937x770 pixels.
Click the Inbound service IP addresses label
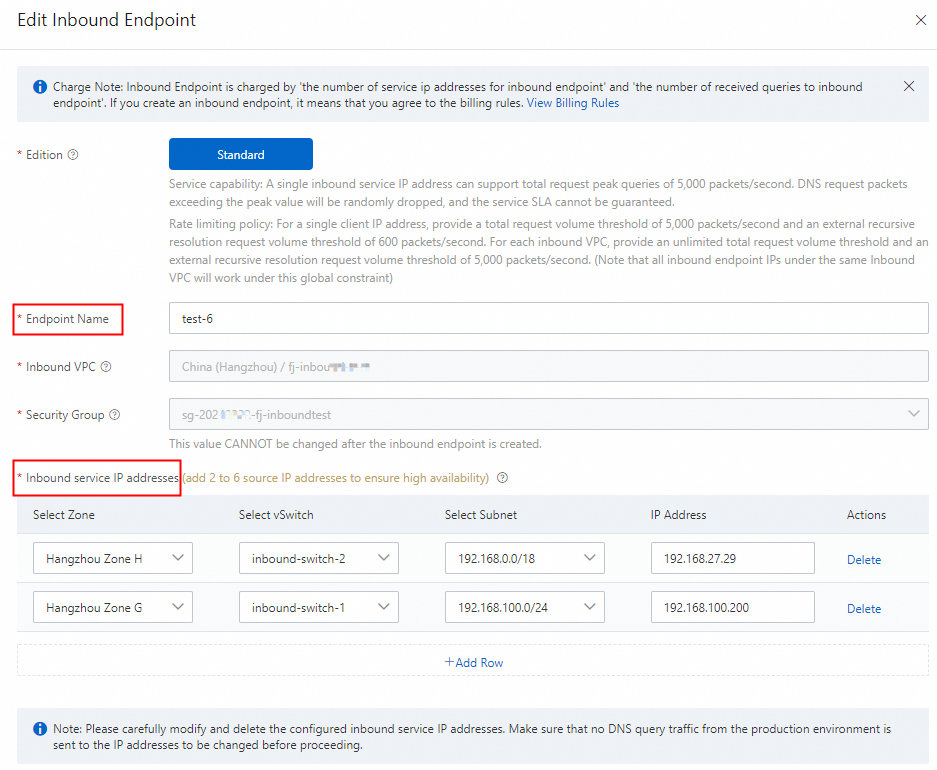click(102, 478)
